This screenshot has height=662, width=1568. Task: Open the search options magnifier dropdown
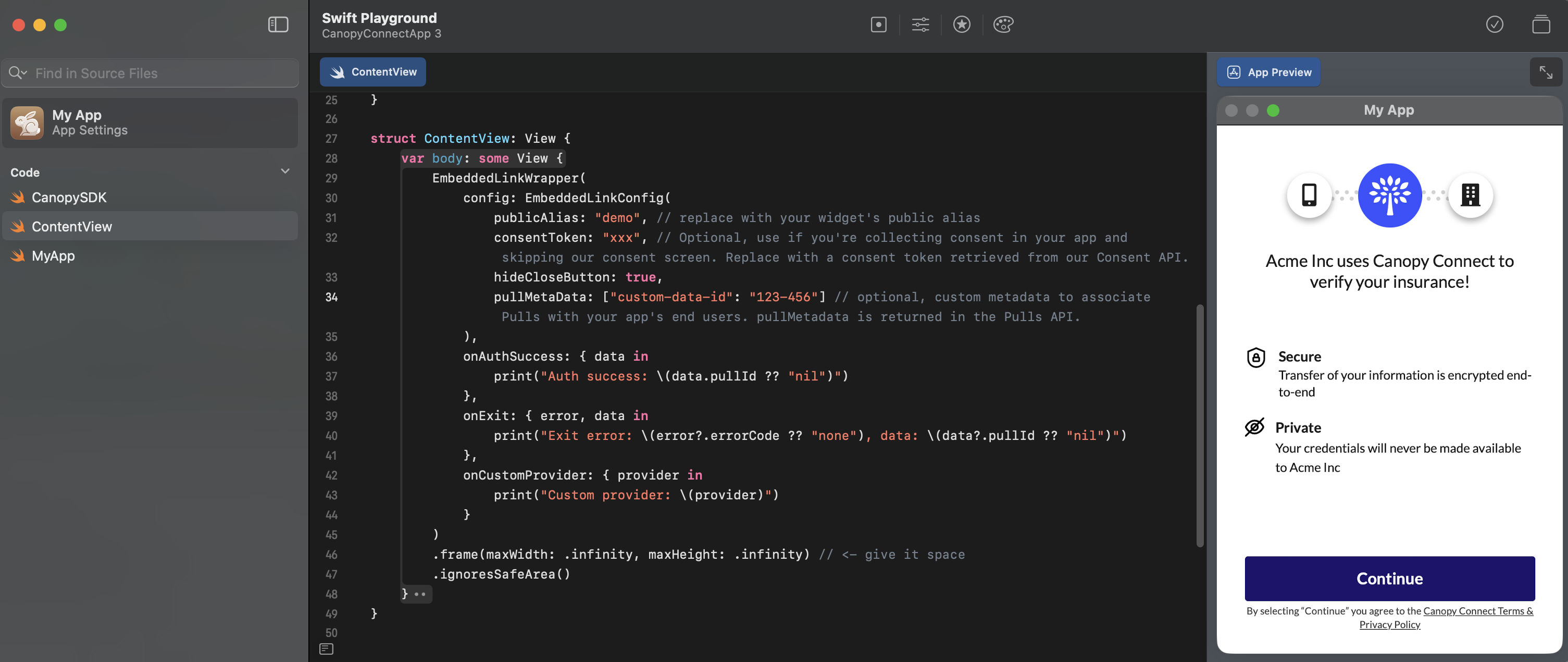click(18, 73)
